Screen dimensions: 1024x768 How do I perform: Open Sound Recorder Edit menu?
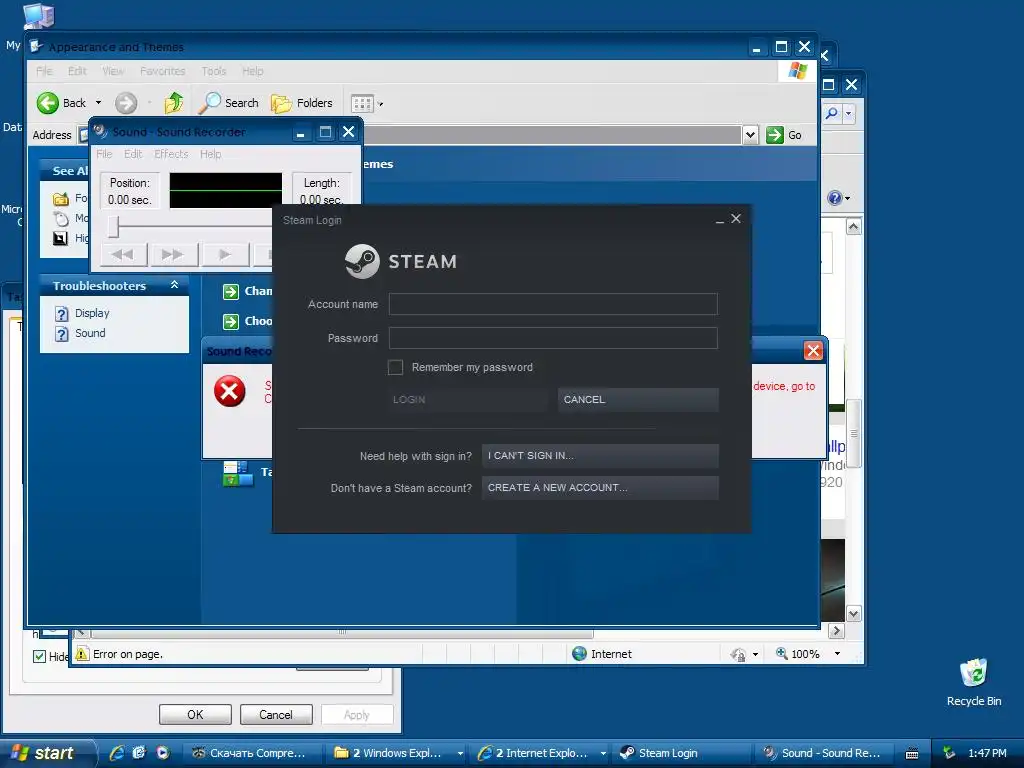click(133, 153)
